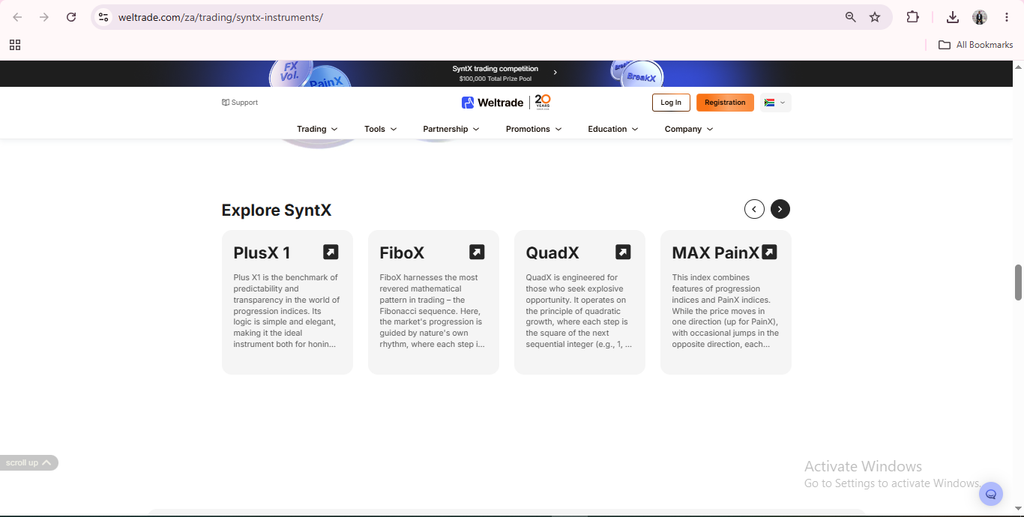Open the QuadX arrow link icon
This screenshot has width=1024, height=517.
coord(623,252)
